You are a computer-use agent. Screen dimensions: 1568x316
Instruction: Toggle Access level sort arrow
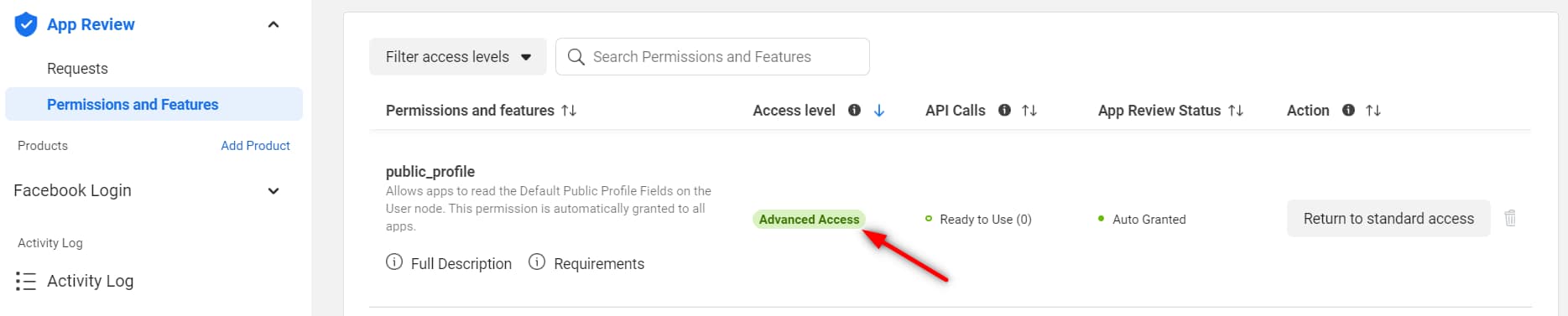(879, 111)
